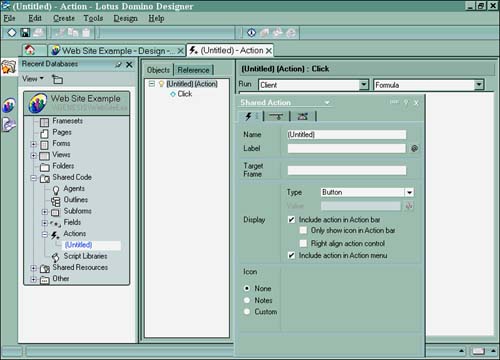Select the lightning bolt Action Info tab
Viewport: 500px width, 360px height.
point(249,116)
